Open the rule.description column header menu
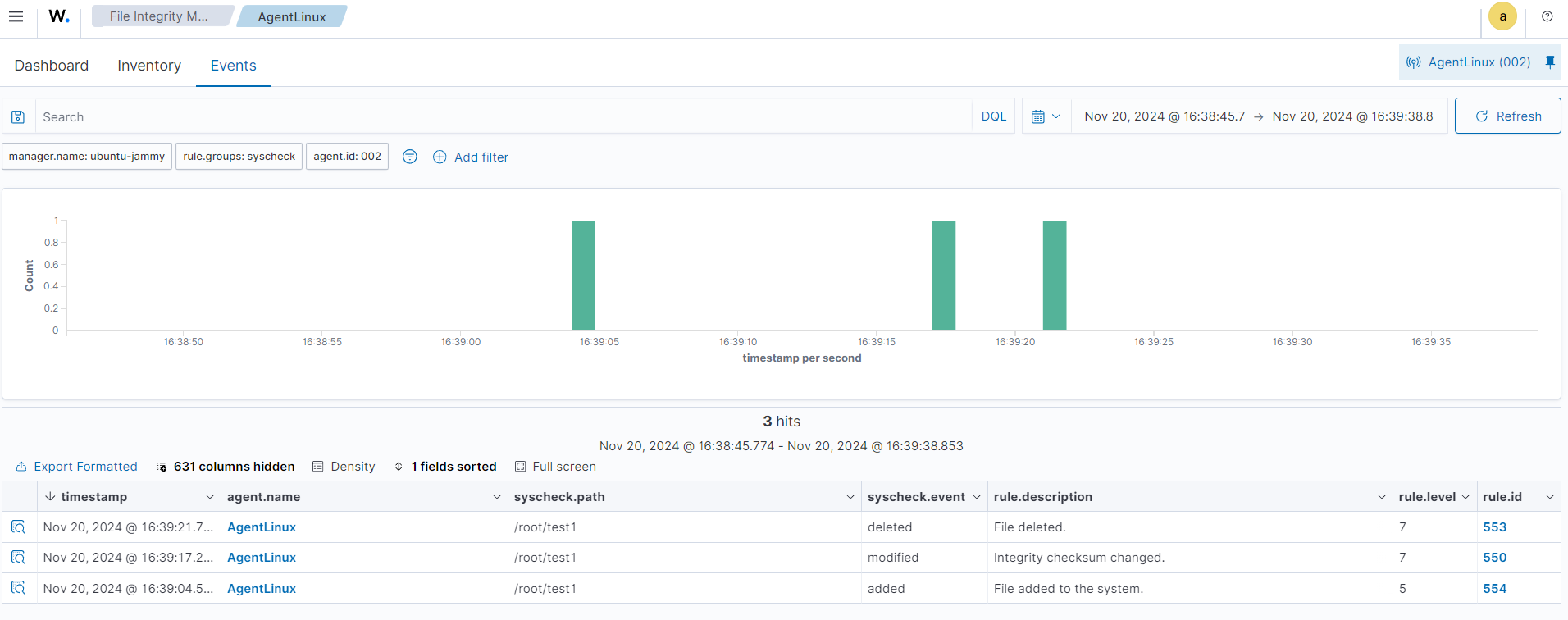Image resolution: width=1568 pixels, height=620 pixels. pyautogui.click(x=1381, y=497)
